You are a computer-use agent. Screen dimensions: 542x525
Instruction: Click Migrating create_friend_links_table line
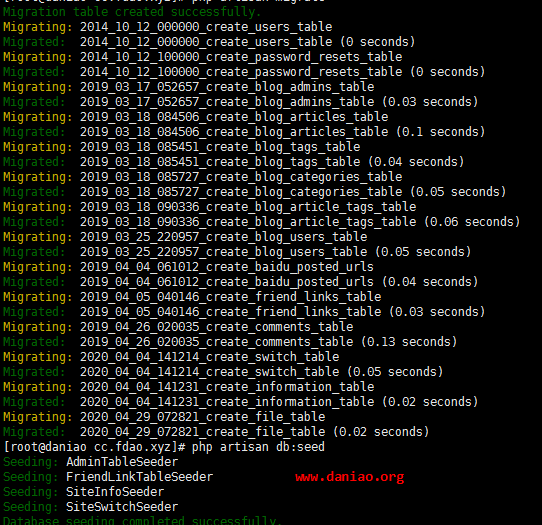192,297
